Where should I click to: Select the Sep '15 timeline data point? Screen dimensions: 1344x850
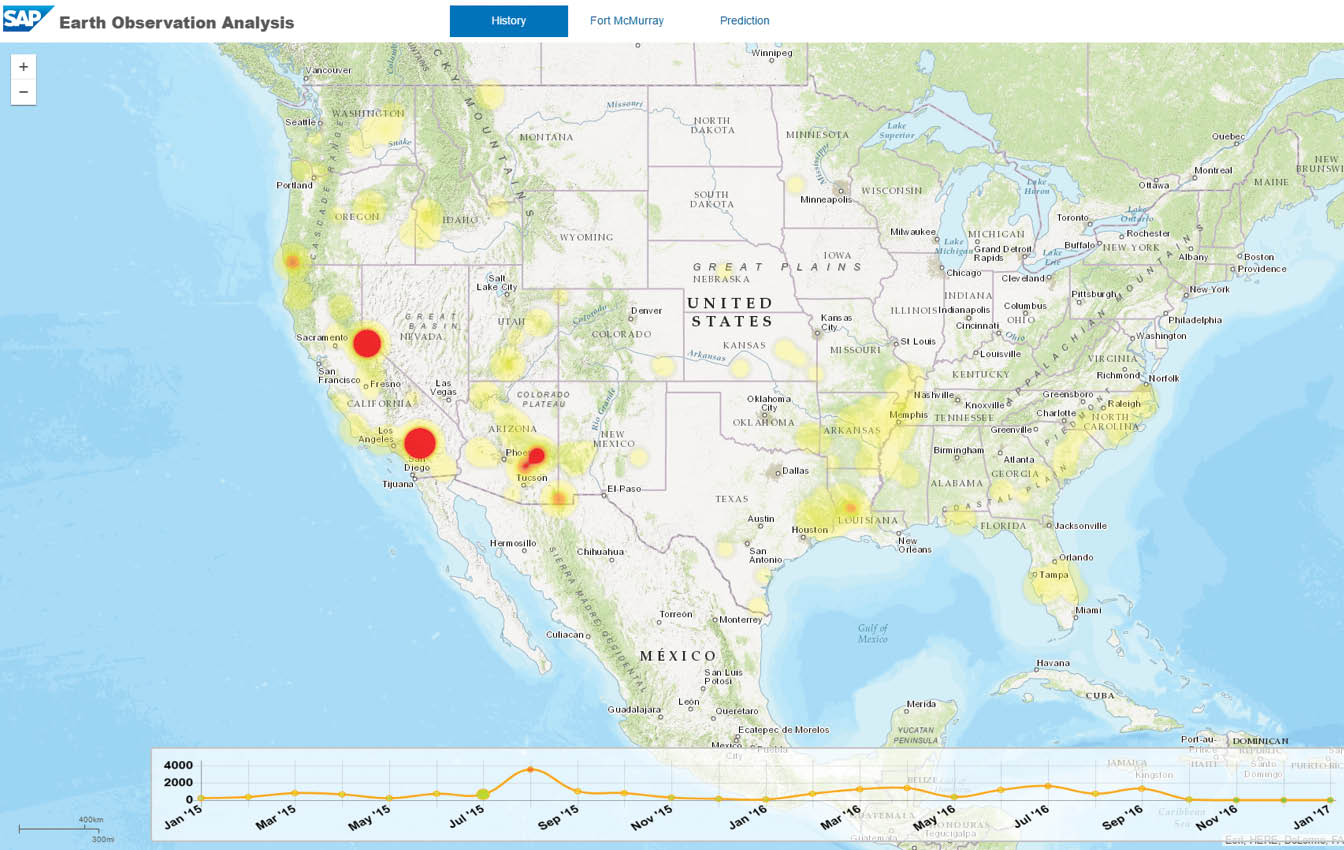point(577,792)
